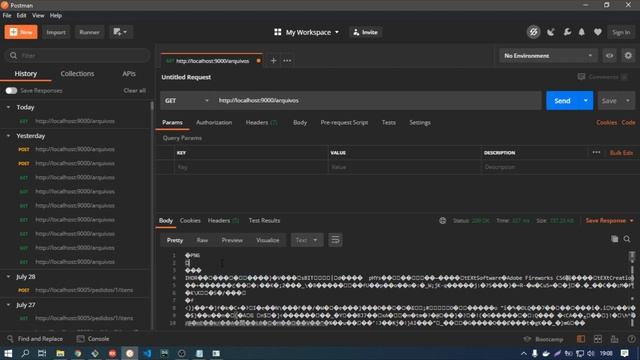Focus the sidebar Filter search field
Viewport: 640px width, 360px height.
pyautogui.click(x=77, y=55)
